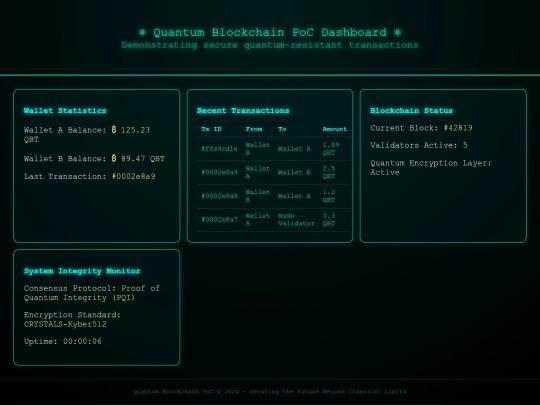Click the Consensus Protocol label

pos(70,288)
